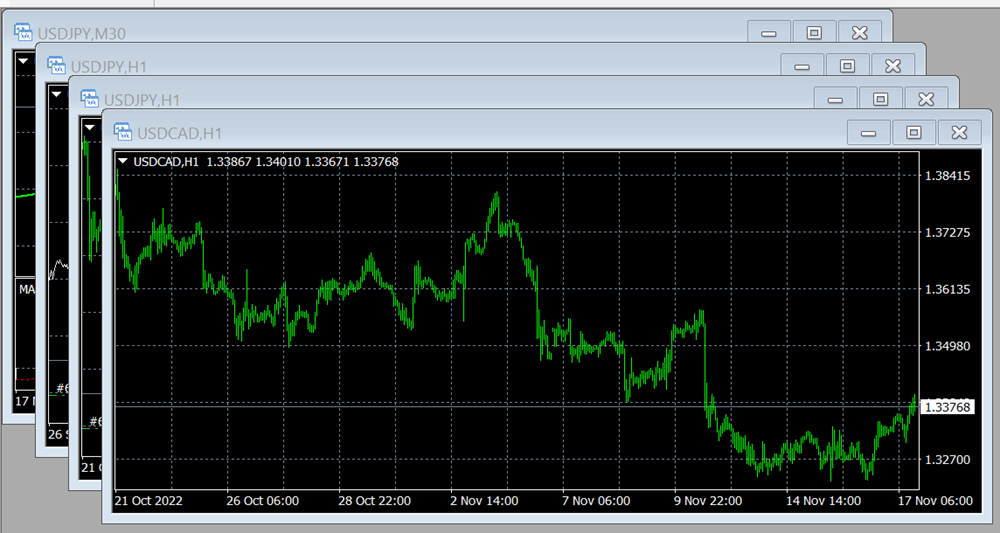Click the 1.37275 price scale value
The image size is (1000, 533).
(947, 232)
